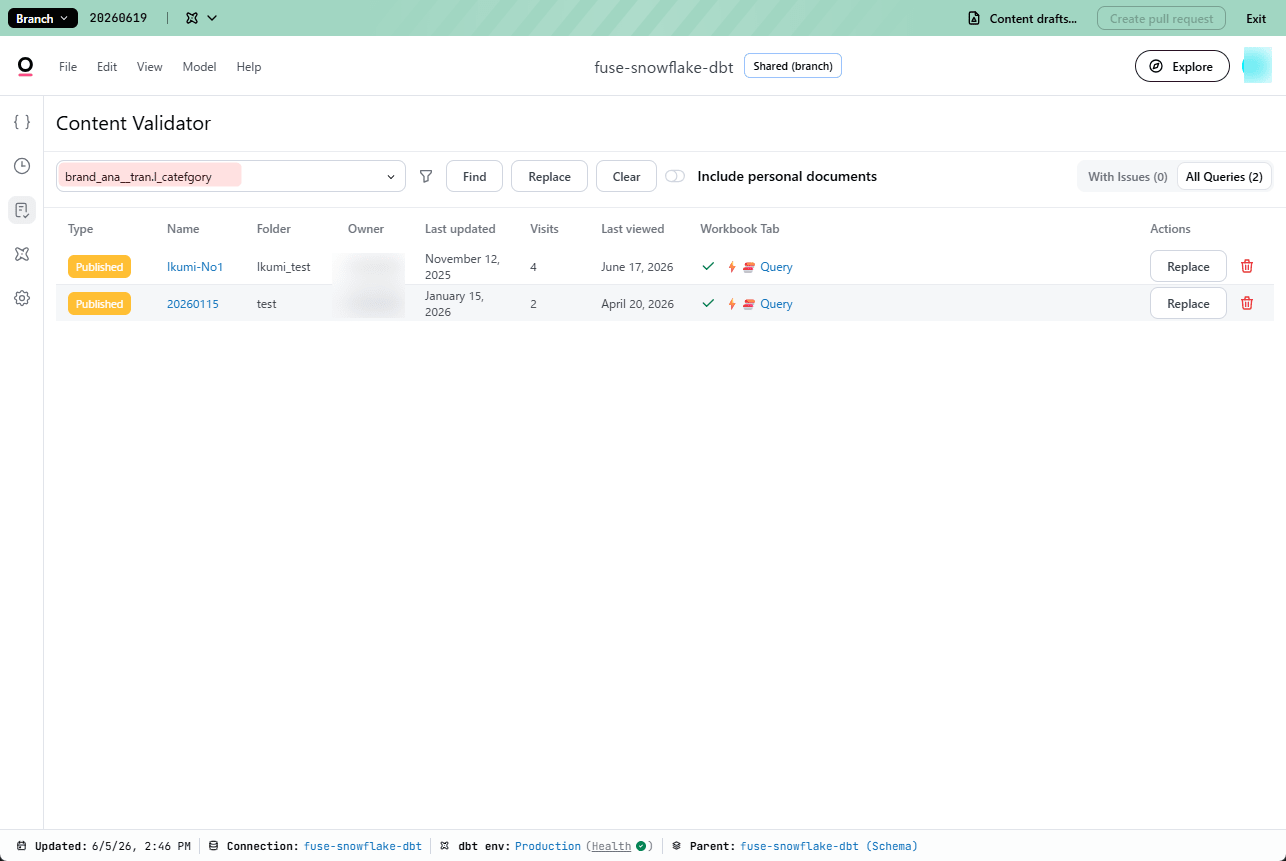Screen dimensions: 1286x861
Task: Click the dbt icon in status bar
Action: tap(444, 846)
